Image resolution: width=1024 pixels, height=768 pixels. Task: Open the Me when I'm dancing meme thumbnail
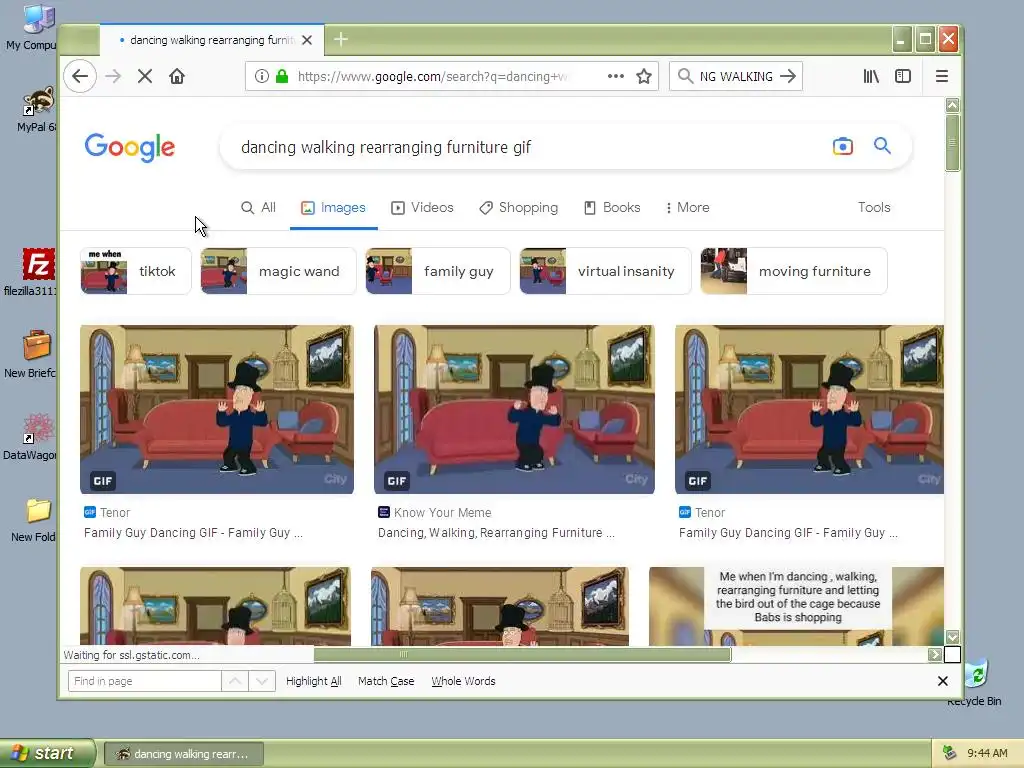[796, 606]
